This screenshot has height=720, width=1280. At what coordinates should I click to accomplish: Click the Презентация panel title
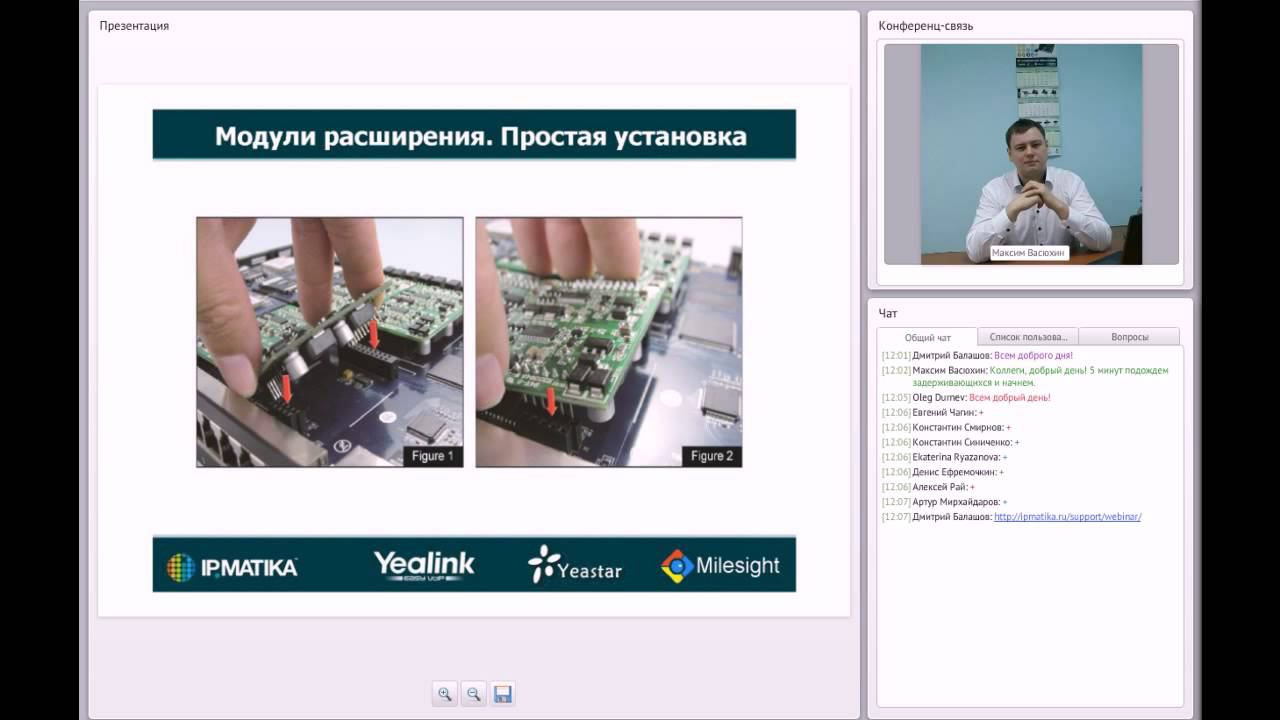(134, 26)
